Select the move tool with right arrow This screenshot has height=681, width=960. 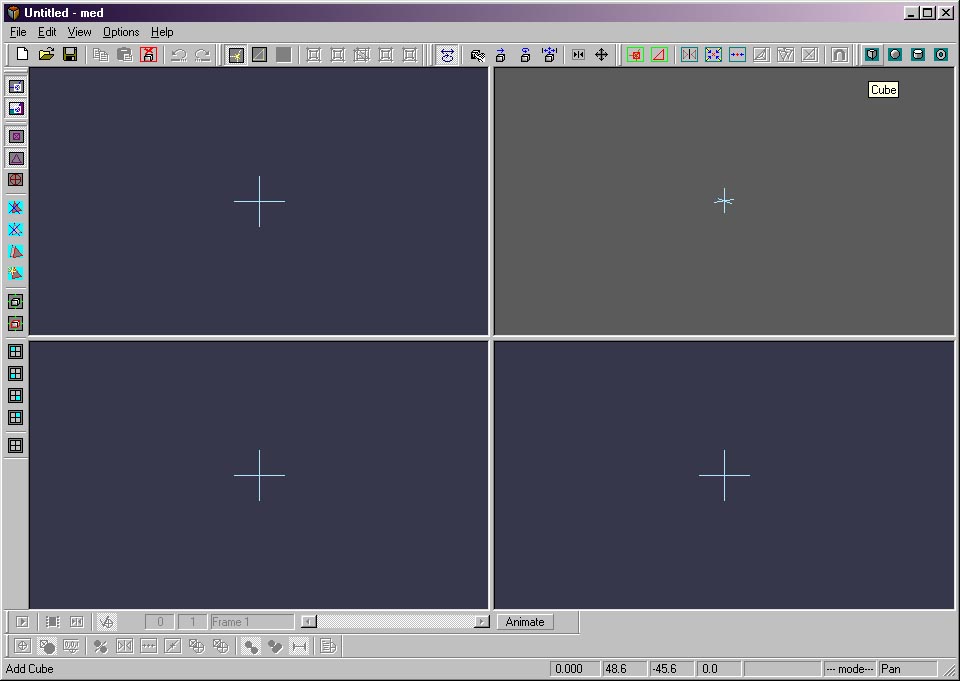pyautogui.click(x=501, y=55)
